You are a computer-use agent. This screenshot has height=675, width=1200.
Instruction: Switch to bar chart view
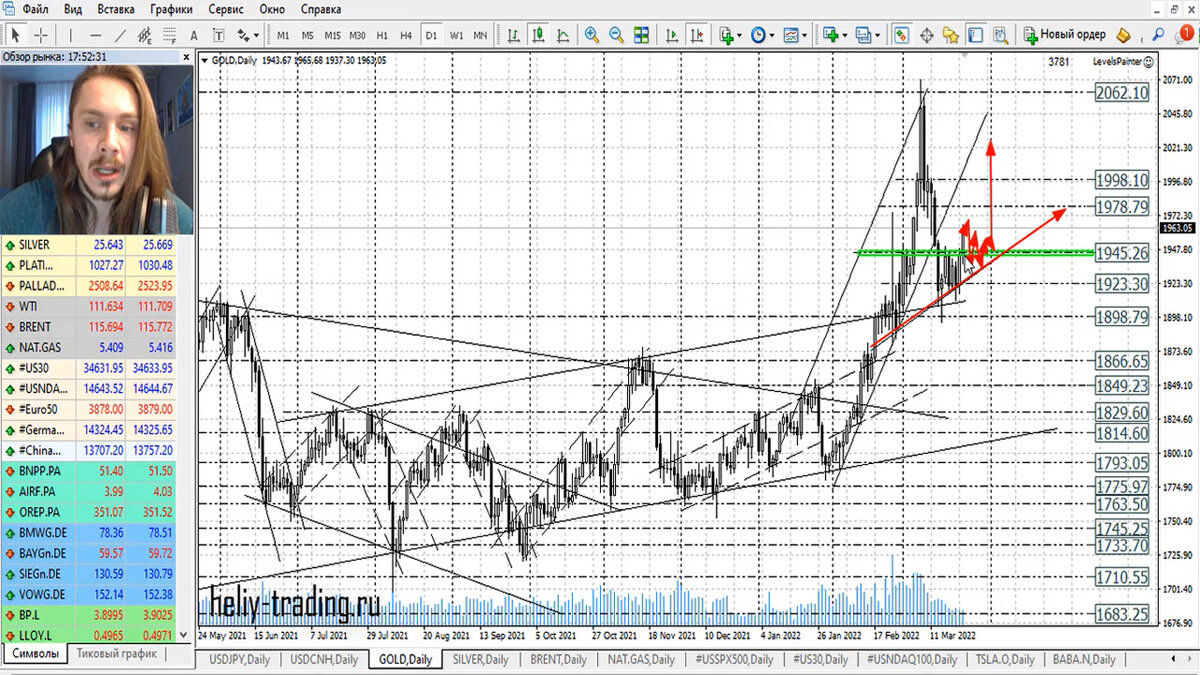click(x=512, y=35)
